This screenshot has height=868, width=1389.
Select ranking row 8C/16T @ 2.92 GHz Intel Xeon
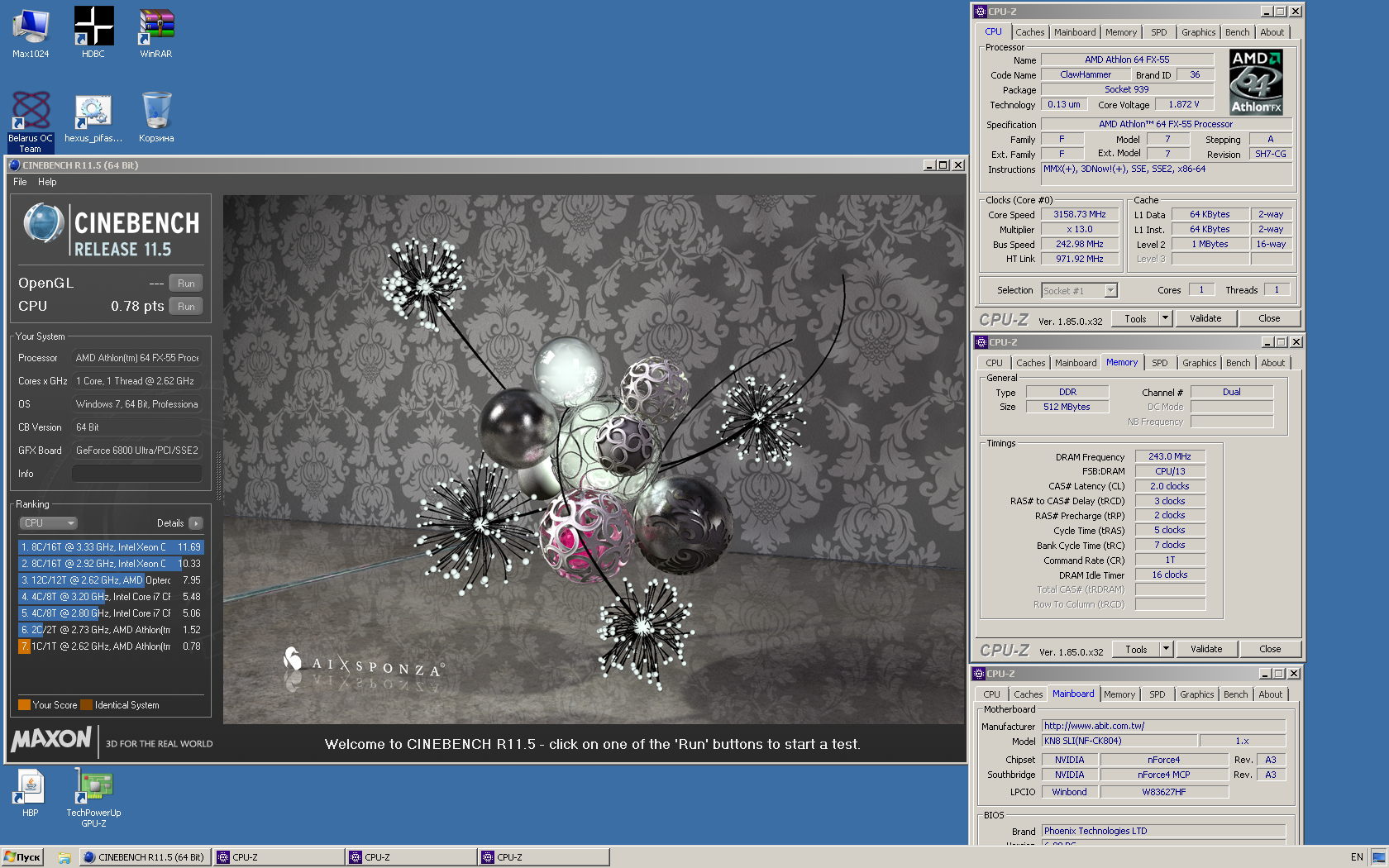pos(110,564)
